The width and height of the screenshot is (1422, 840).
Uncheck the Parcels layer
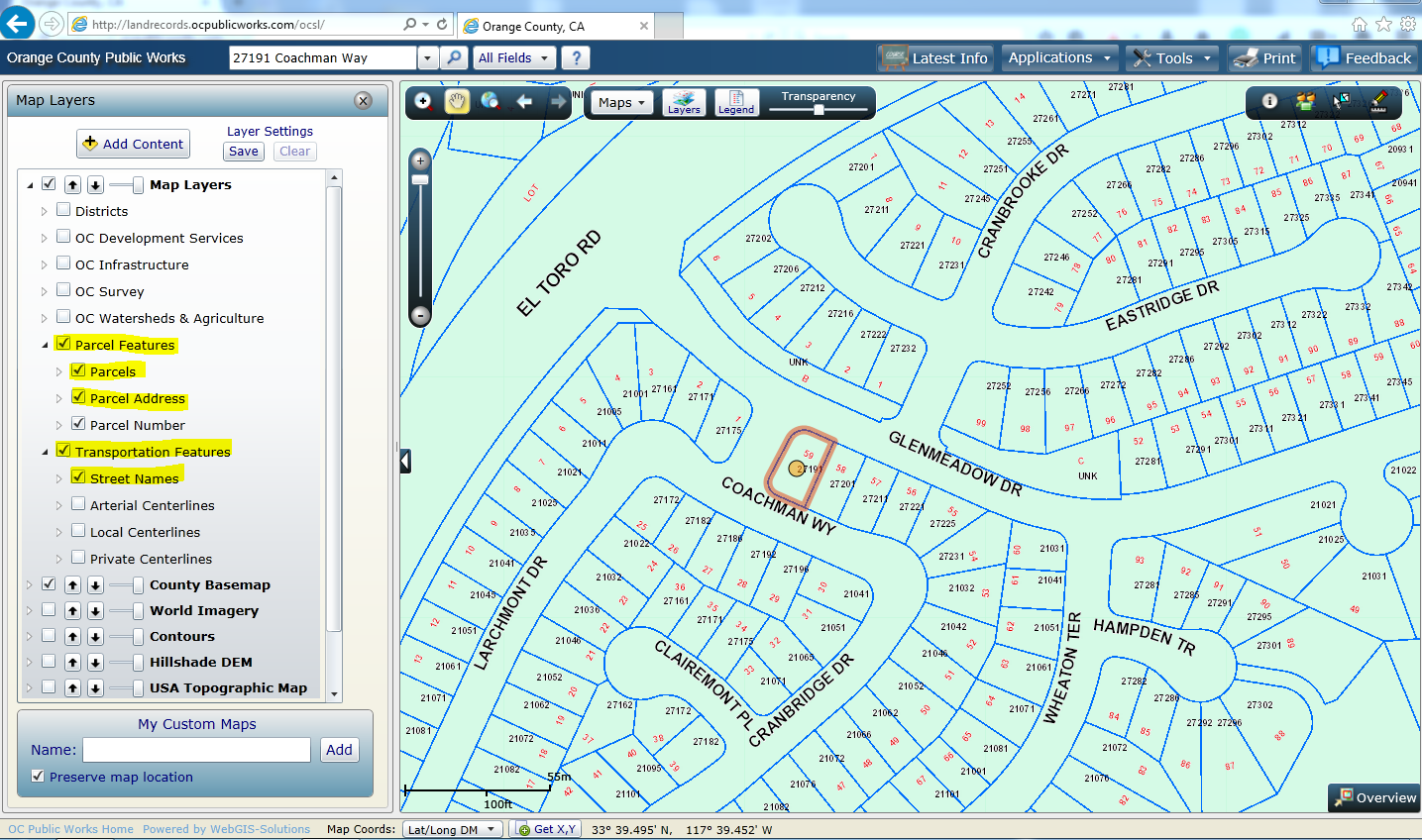coord(78,370)
